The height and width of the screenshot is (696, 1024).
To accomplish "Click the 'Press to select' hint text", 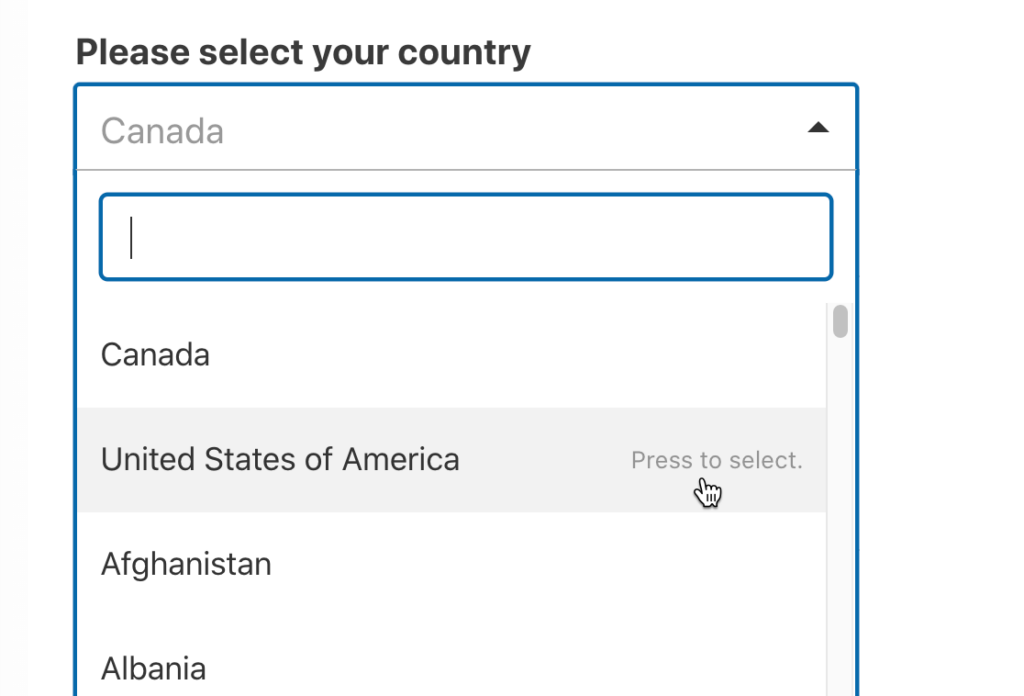I will 716,460.
